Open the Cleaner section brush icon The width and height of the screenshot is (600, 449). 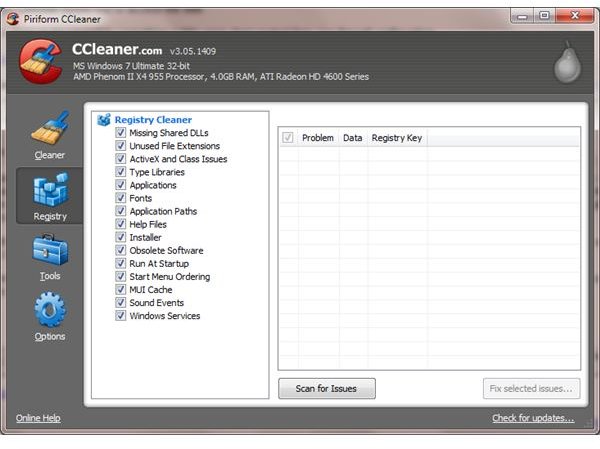tap(50, 128)
